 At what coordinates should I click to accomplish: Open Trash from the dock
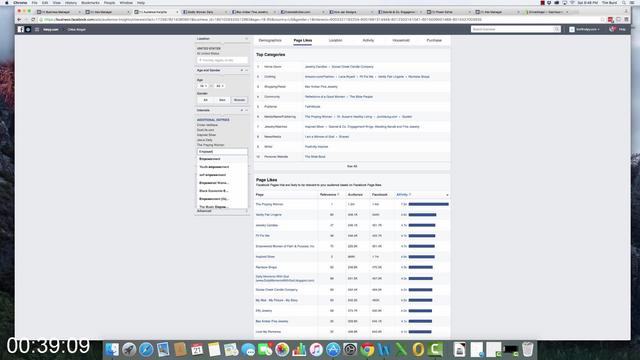tap(527, 349)
